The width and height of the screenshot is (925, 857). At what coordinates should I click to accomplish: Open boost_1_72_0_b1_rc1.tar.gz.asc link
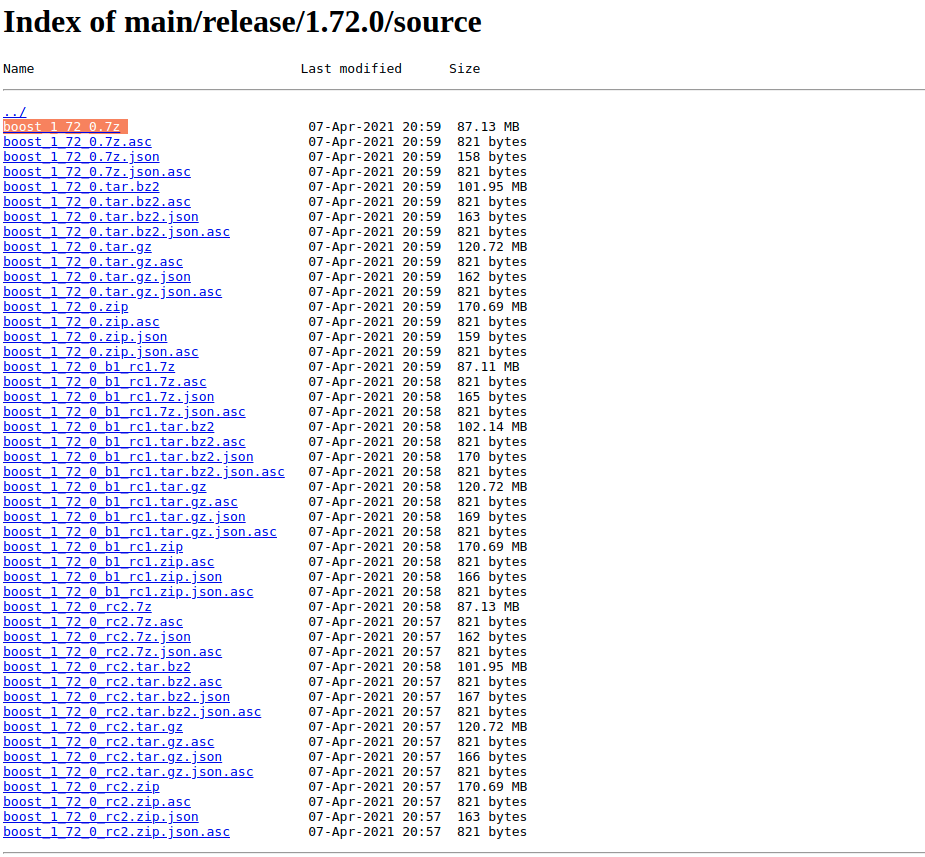pyautogui.click(x=120, y=502)
